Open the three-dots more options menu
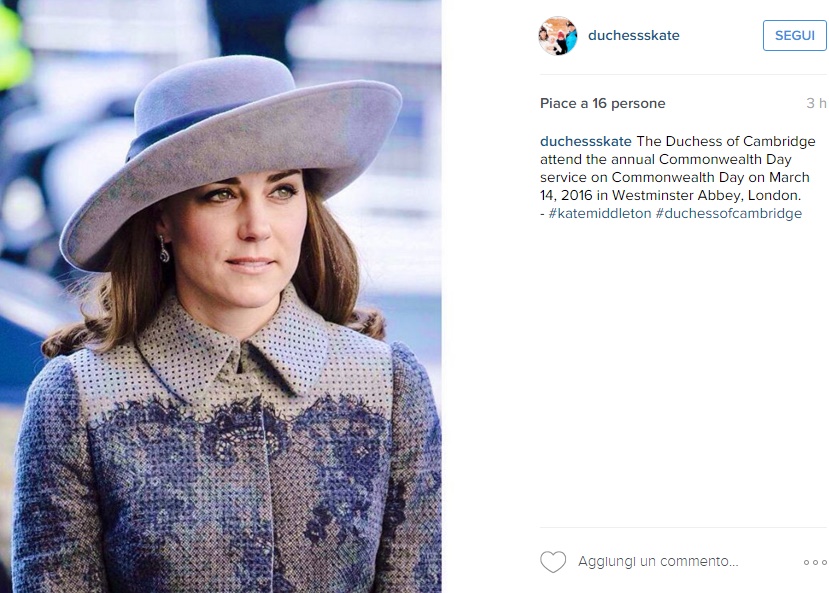829x593 pixels. [815, 562]
